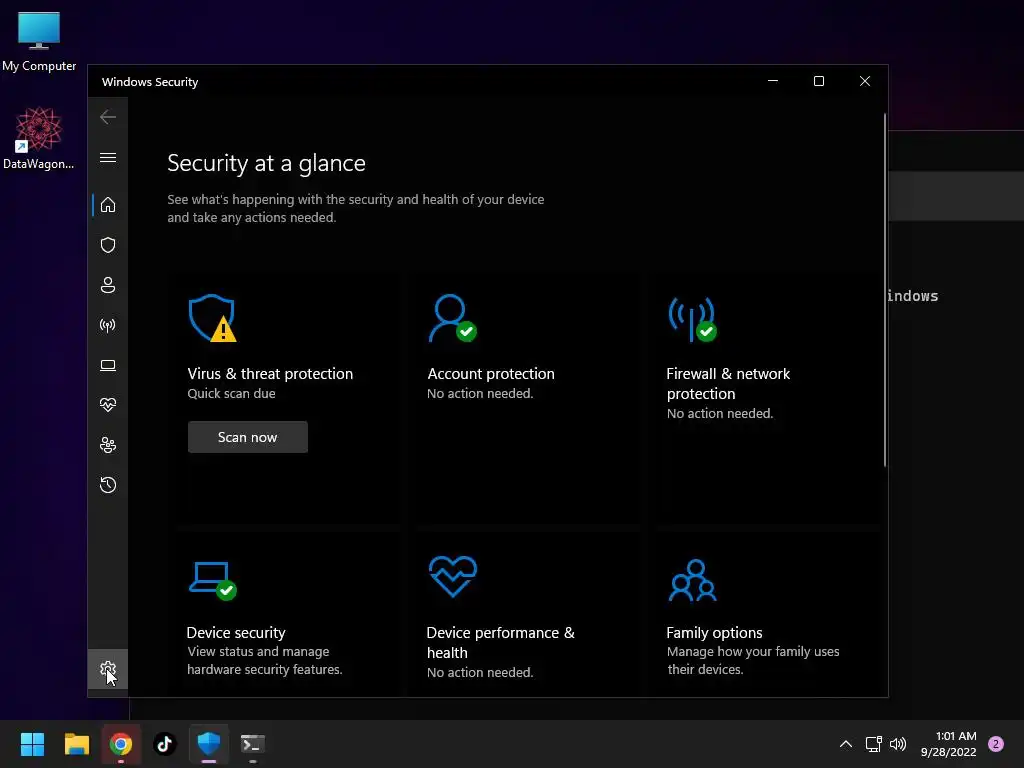The height and width of the screenshot is (768, 1024).
Task: Open Protection history clock icon in sidebar
Action: (108, 485)
